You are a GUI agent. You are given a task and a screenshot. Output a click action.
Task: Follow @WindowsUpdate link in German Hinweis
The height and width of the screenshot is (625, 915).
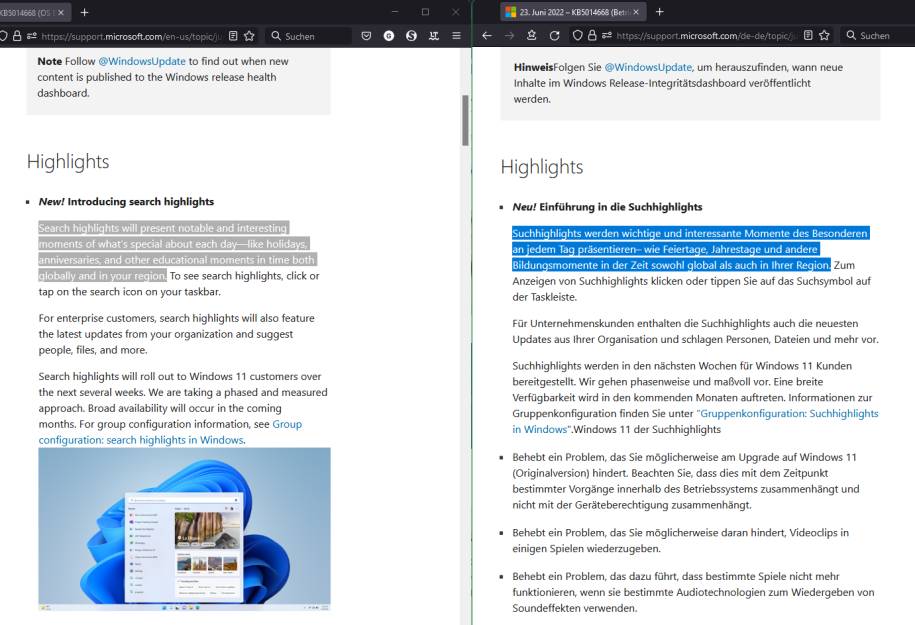click(648, 67)
